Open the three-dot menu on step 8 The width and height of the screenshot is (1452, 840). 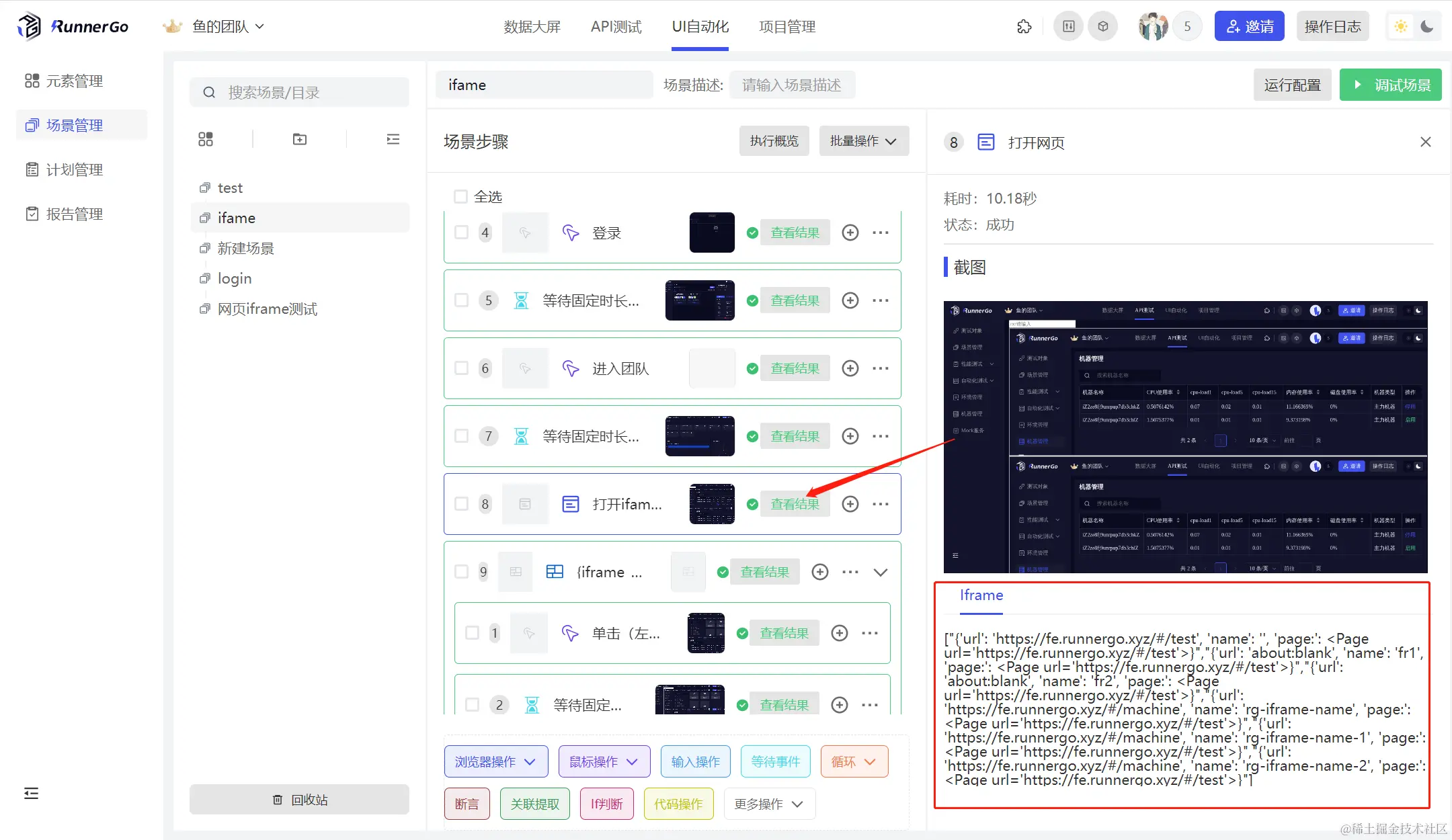(880, 504)
